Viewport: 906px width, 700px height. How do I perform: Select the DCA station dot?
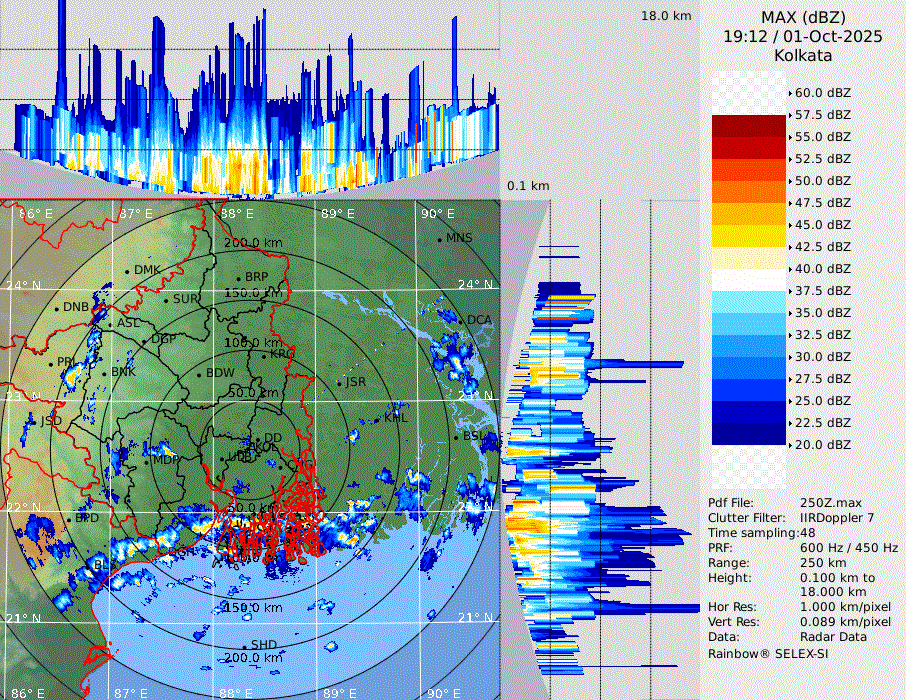[462, 320]
